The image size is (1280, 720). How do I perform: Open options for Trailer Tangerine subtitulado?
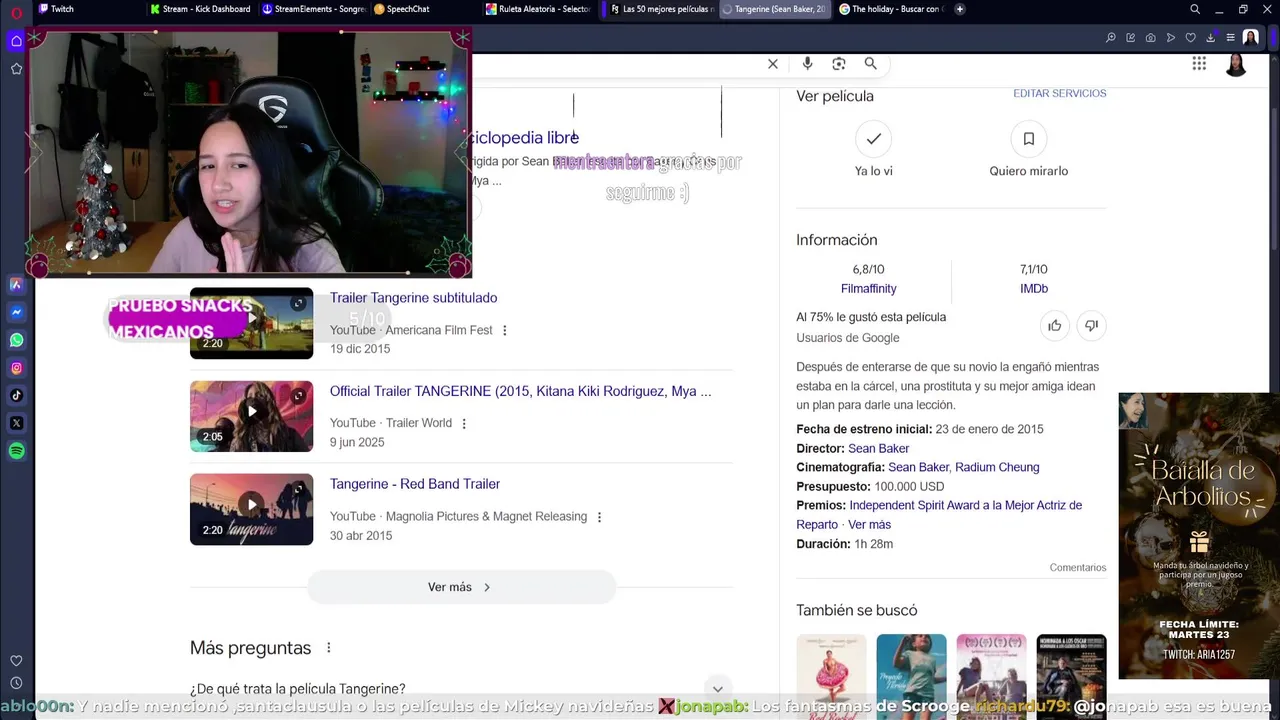coord(504,330)
